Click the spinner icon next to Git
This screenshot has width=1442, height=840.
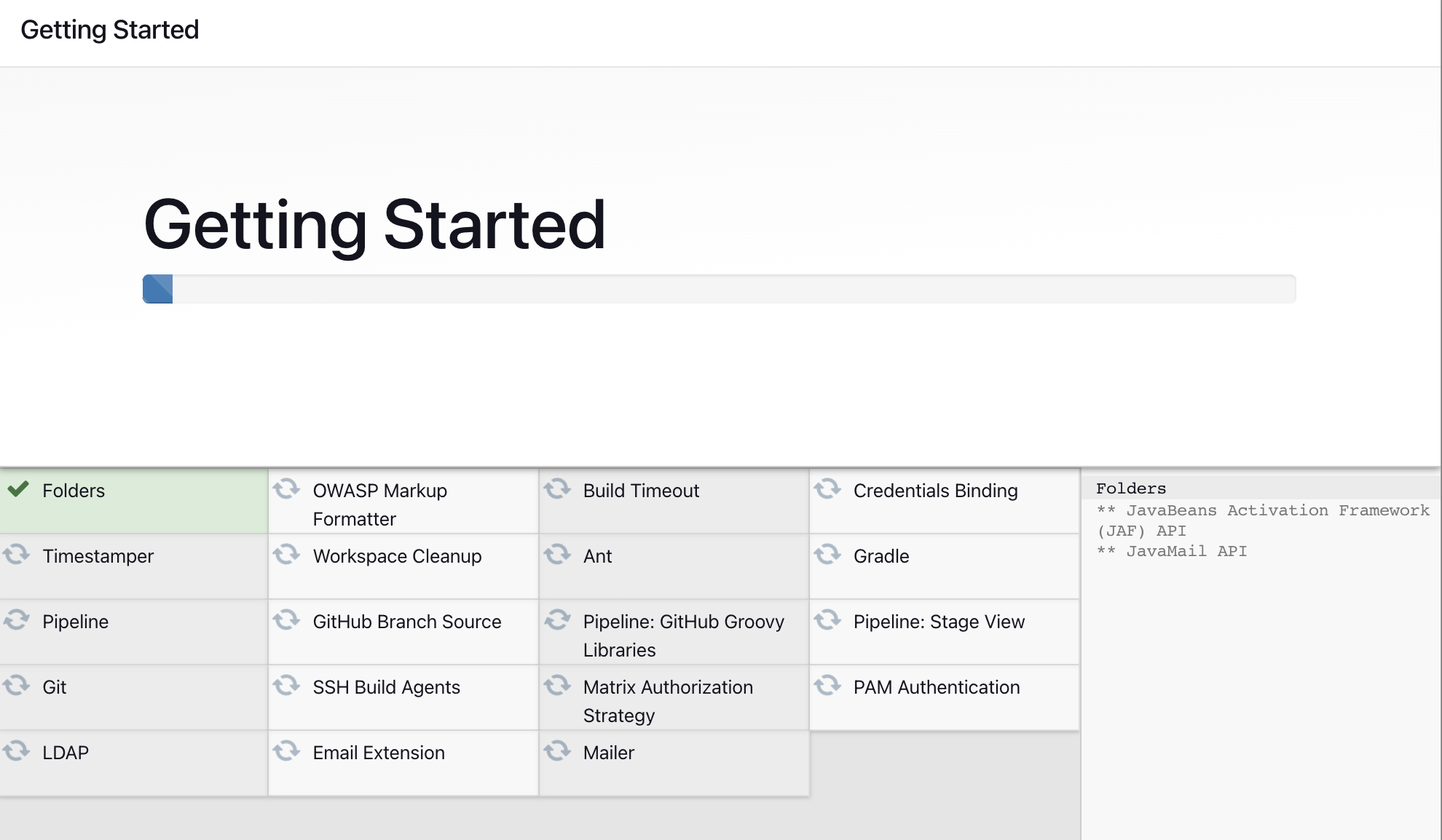coord(17,686)
